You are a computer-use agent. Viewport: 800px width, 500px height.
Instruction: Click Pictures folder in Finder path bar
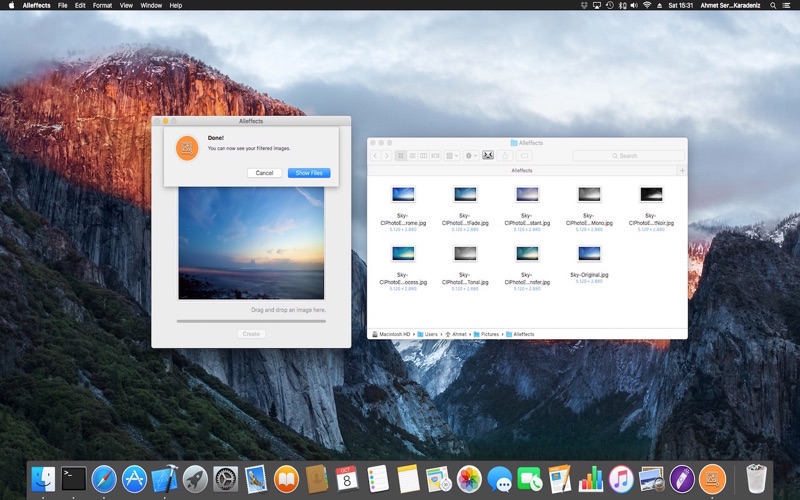[488, 334]
